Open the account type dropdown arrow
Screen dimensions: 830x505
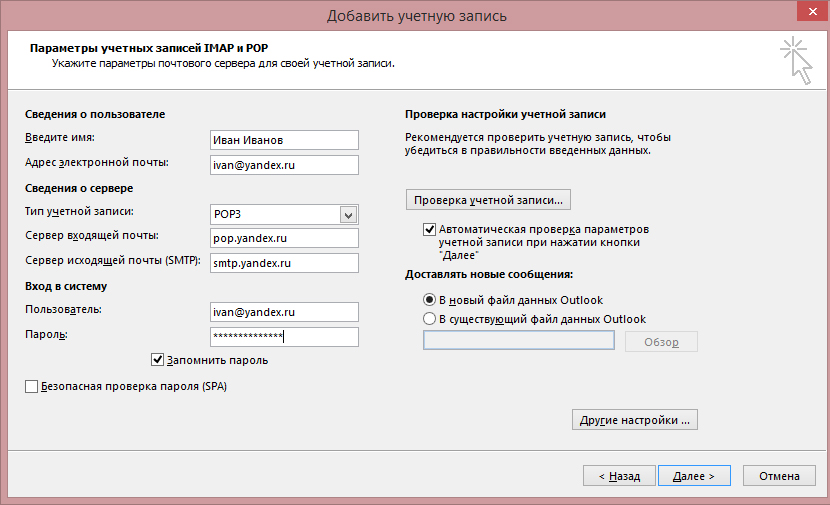pyautogui.click(x=348, y=214)
